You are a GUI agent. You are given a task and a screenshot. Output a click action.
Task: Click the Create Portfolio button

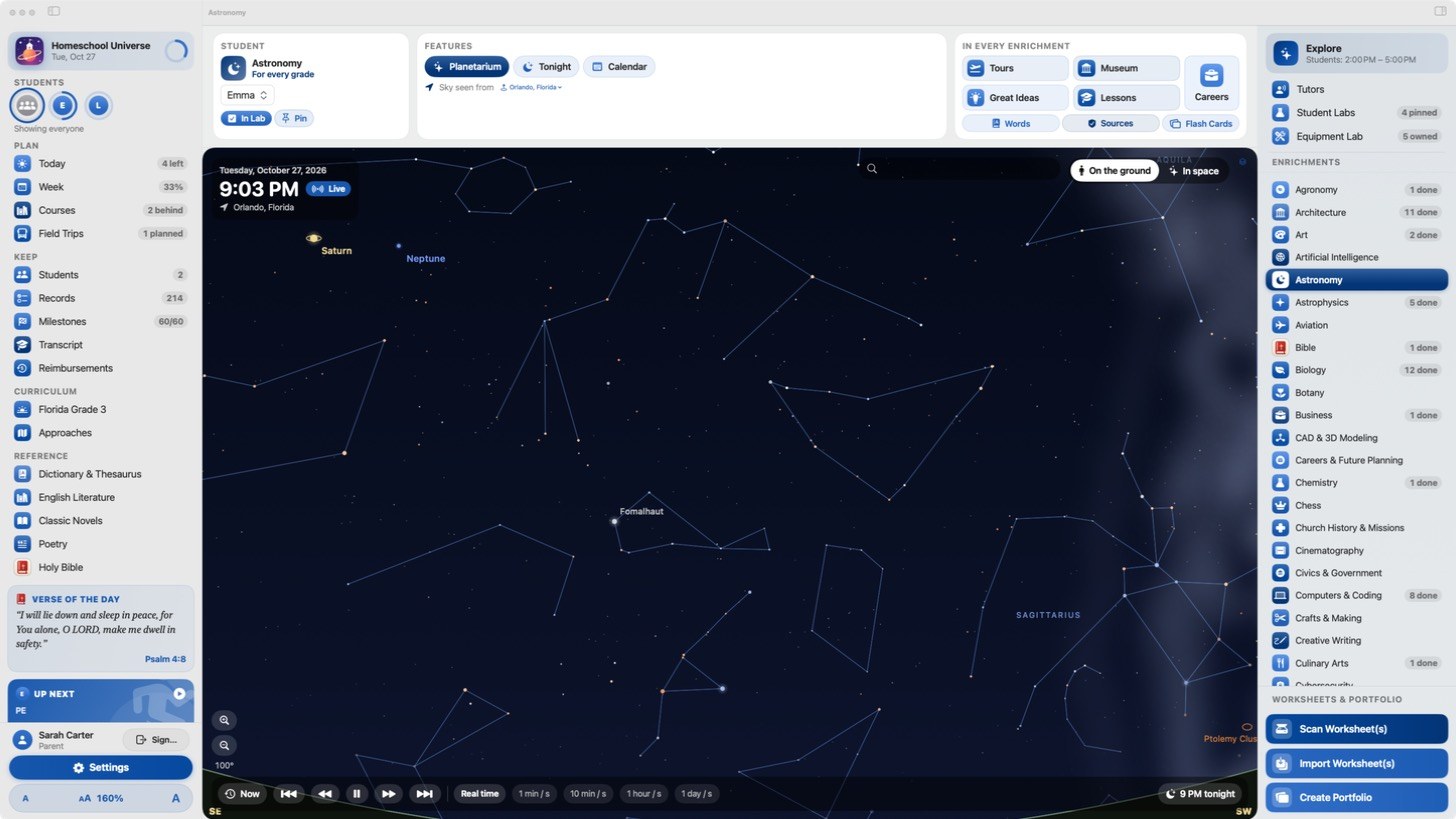point(1356,798)
